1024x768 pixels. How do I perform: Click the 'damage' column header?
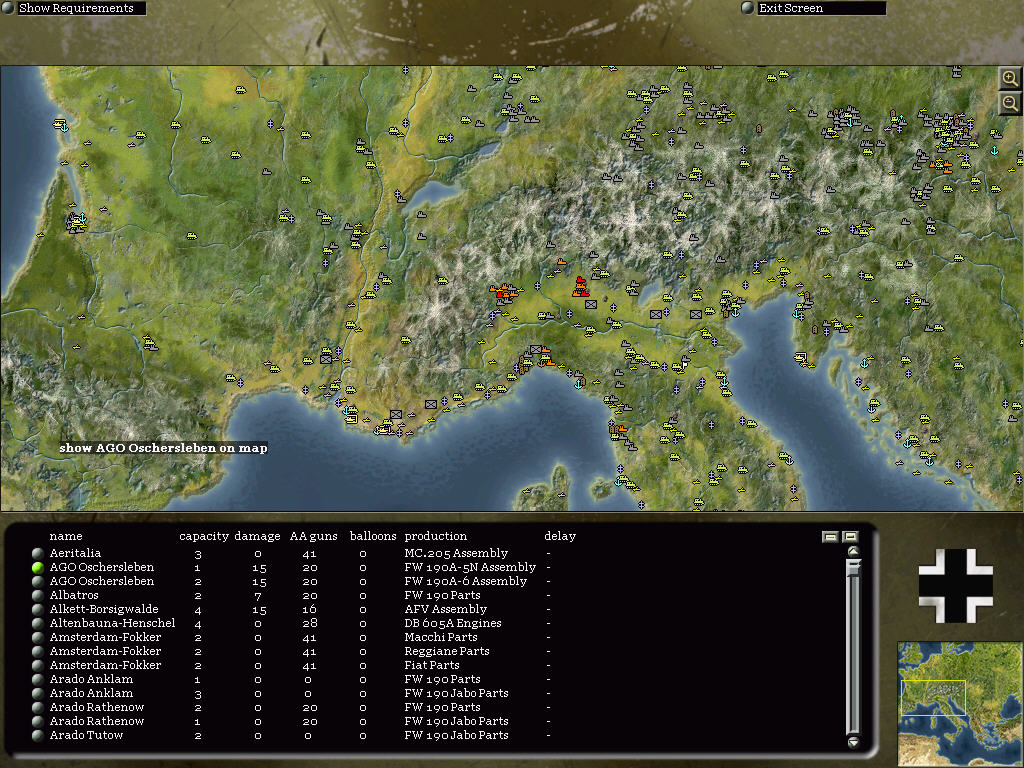tap(257, 536)
